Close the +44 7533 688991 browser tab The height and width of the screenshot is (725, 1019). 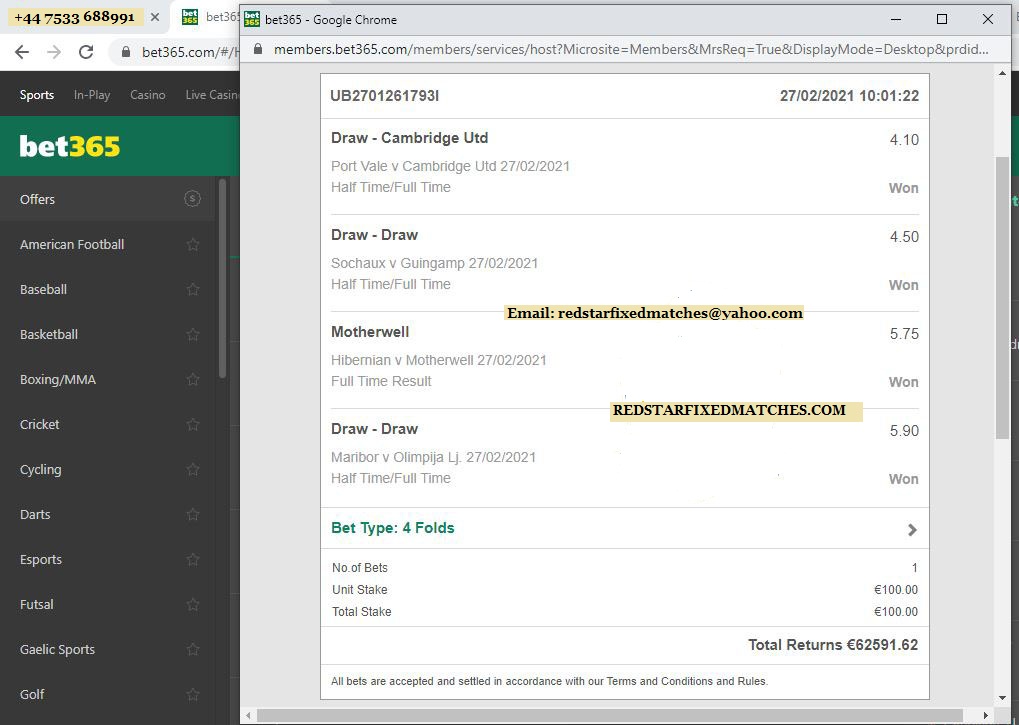[155, 17]
